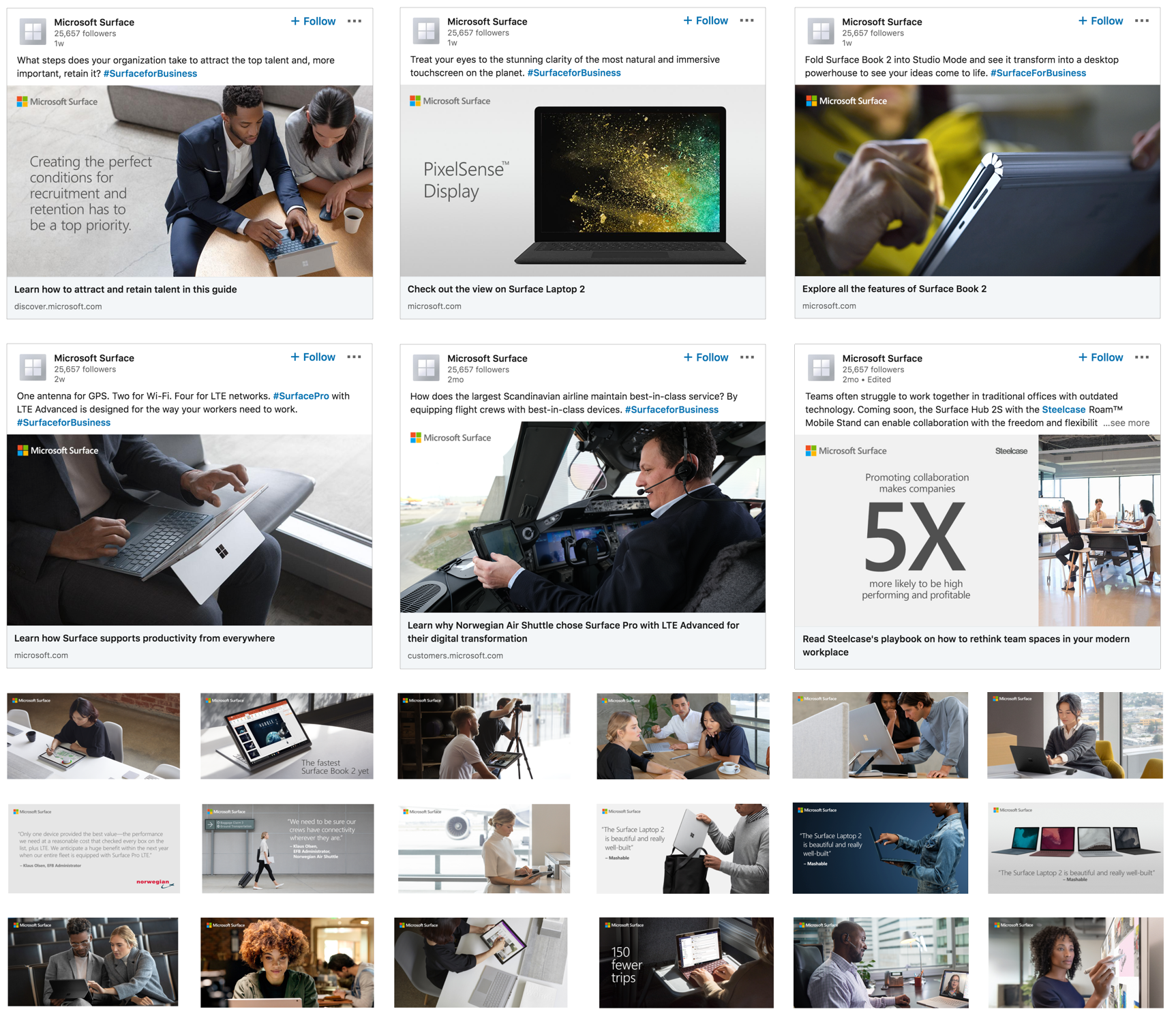Click the Steelcase company mention link

(1064, 410)
